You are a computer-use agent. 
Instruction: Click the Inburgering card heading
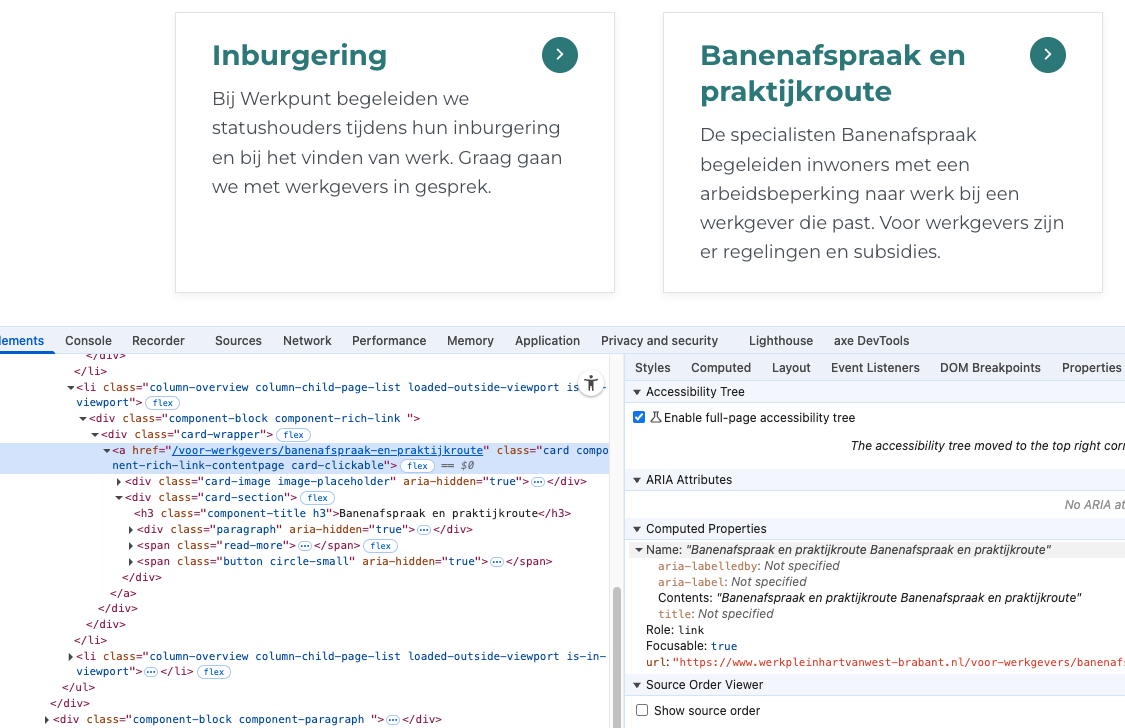coord(299,56)
